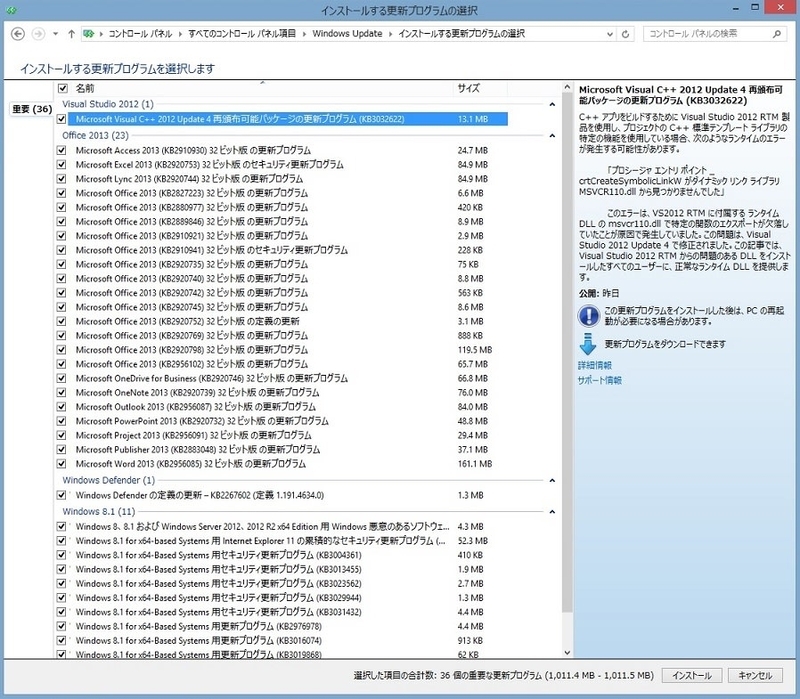Click the Up one level arrow
The width and height of the screenshot is (800, 699).
71,34
